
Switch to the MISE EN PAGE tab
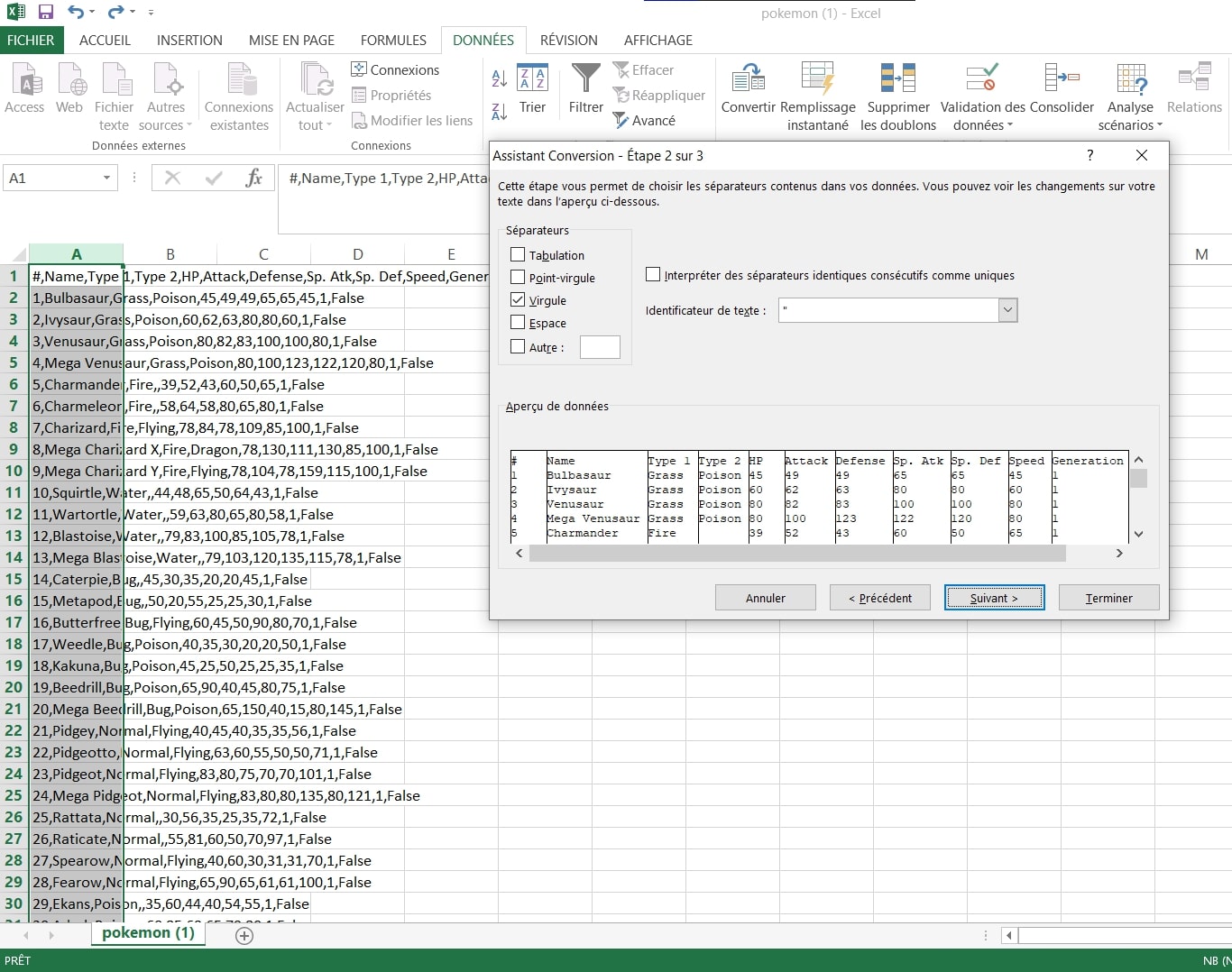click(291, 40)
